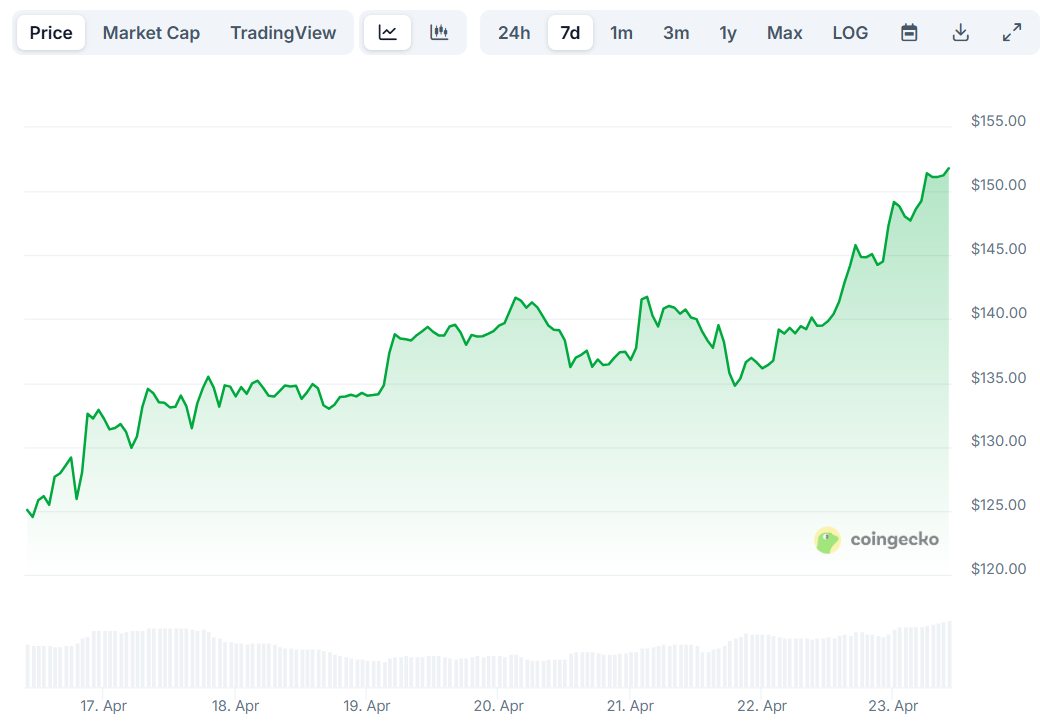Screen dimensions: 1040x722
Task: Click the 22. Apr date label
Action: click(x=762, y=706)
